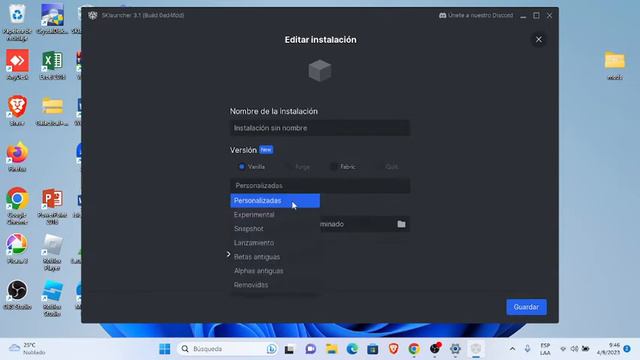The width and height of the screenshot is (640, 360).
Task: Open Task View from the taskbar
Action: point(289,349)
